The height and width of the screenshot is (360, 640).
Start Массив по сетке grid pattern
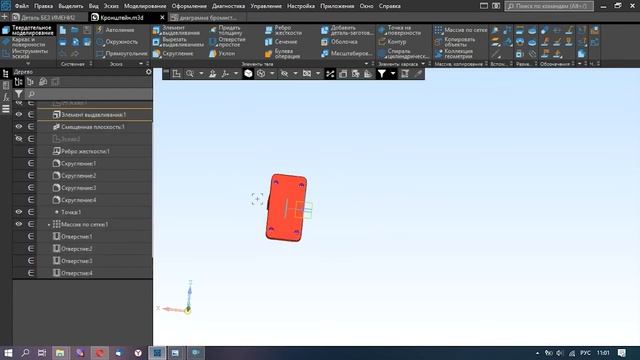pos(461,30)
